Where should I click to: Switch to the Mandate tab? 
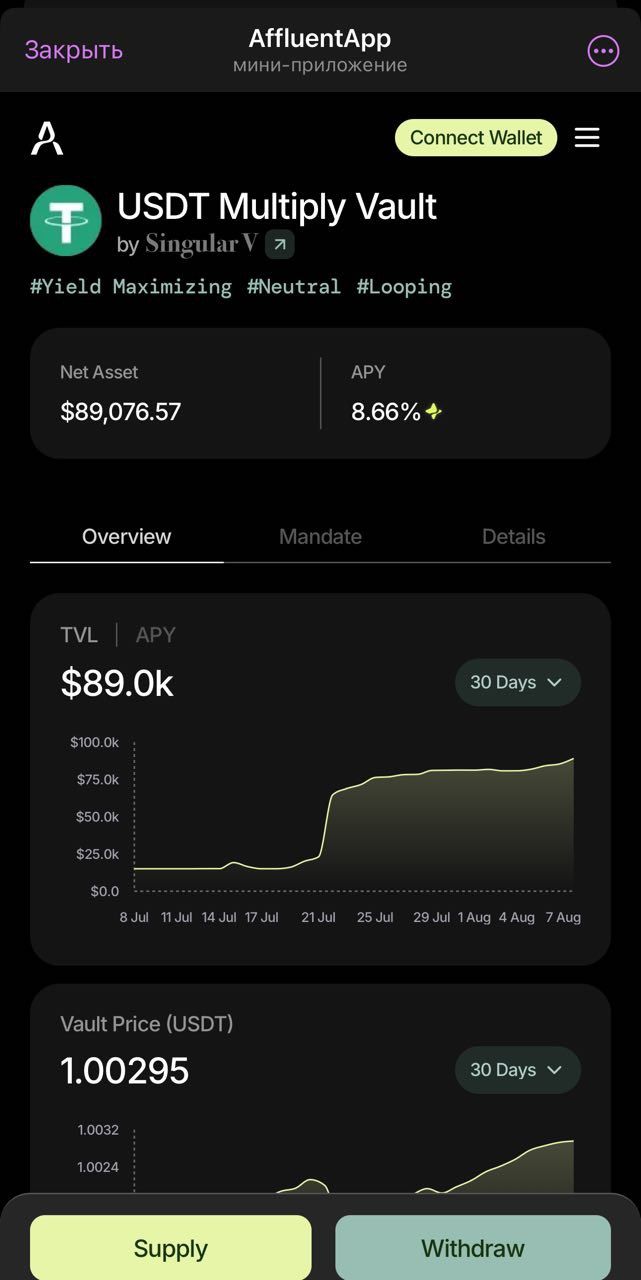320,536
